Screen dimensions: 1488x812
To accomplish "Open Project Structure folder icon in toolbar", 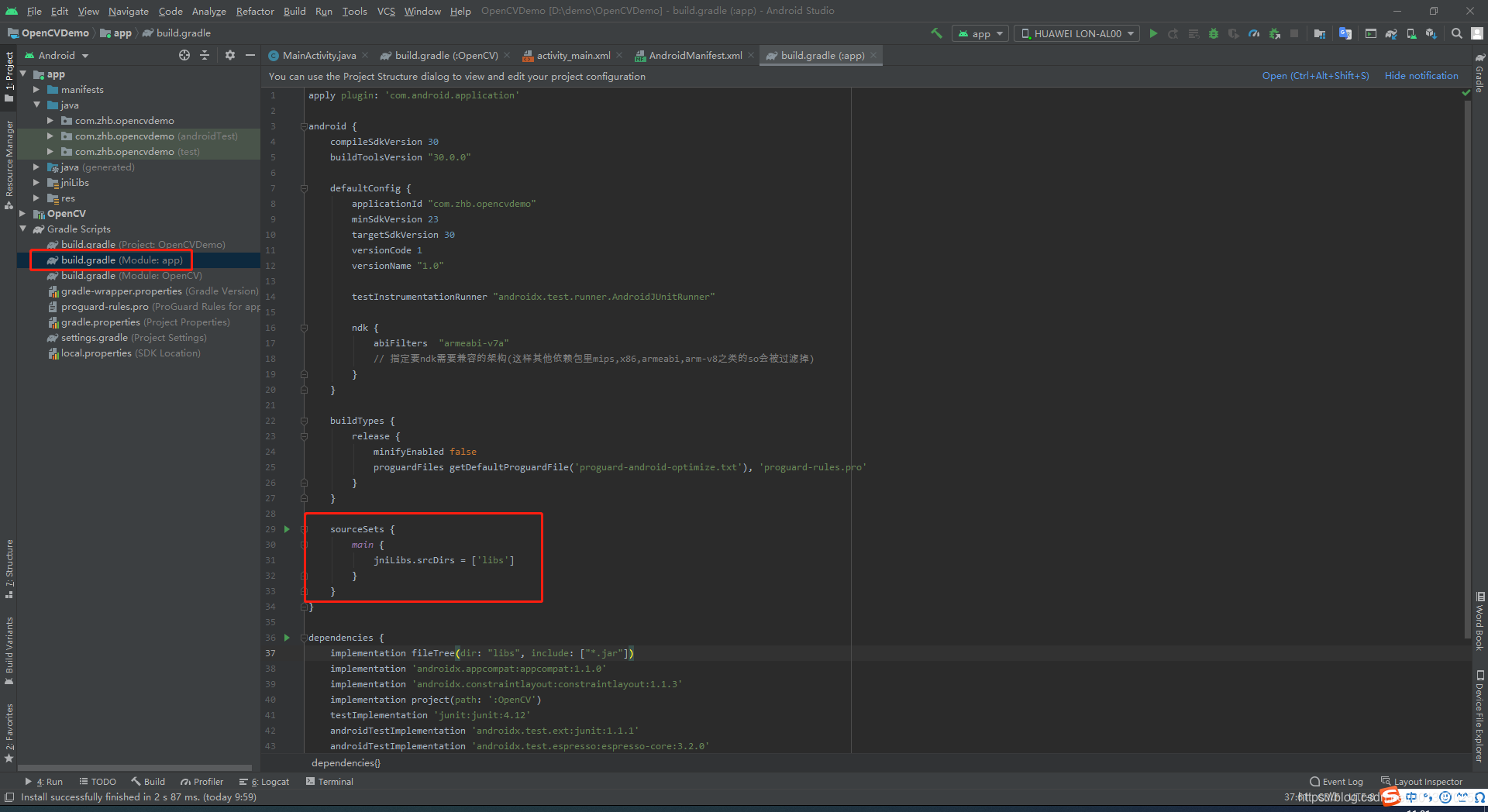I will [x=1320, y=33].
